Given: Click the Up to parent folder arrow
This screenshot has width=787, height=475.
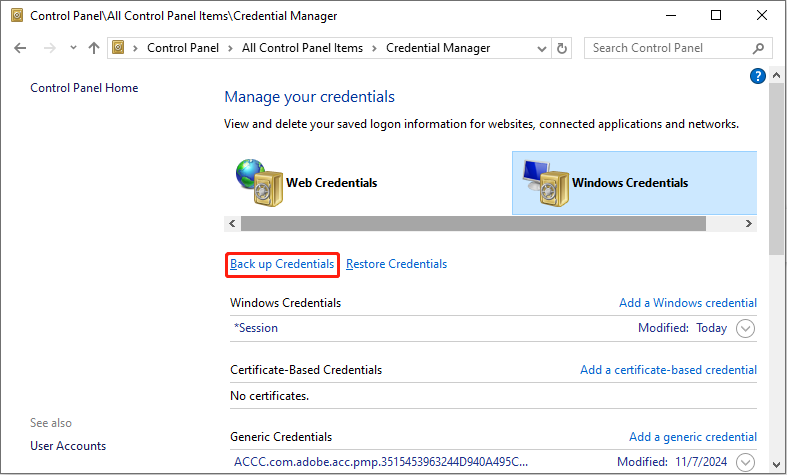Looking at the screenshot, I should pyautogui.click(x=94, y=48).
